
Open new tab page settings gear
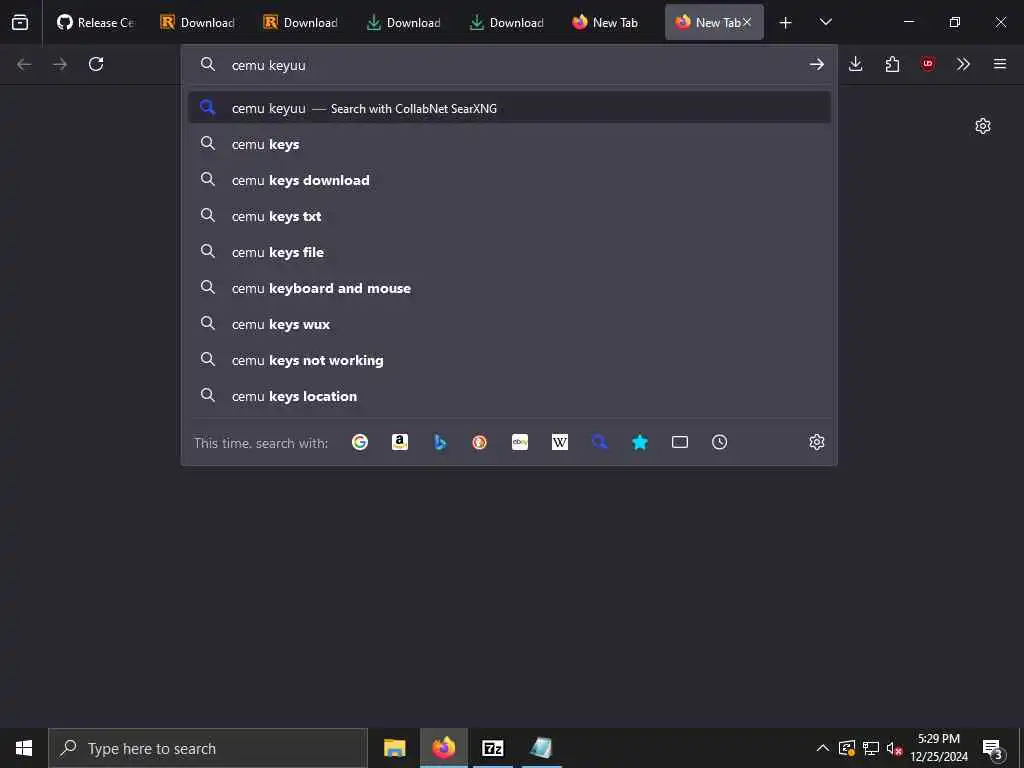click(x=983, y=126)
